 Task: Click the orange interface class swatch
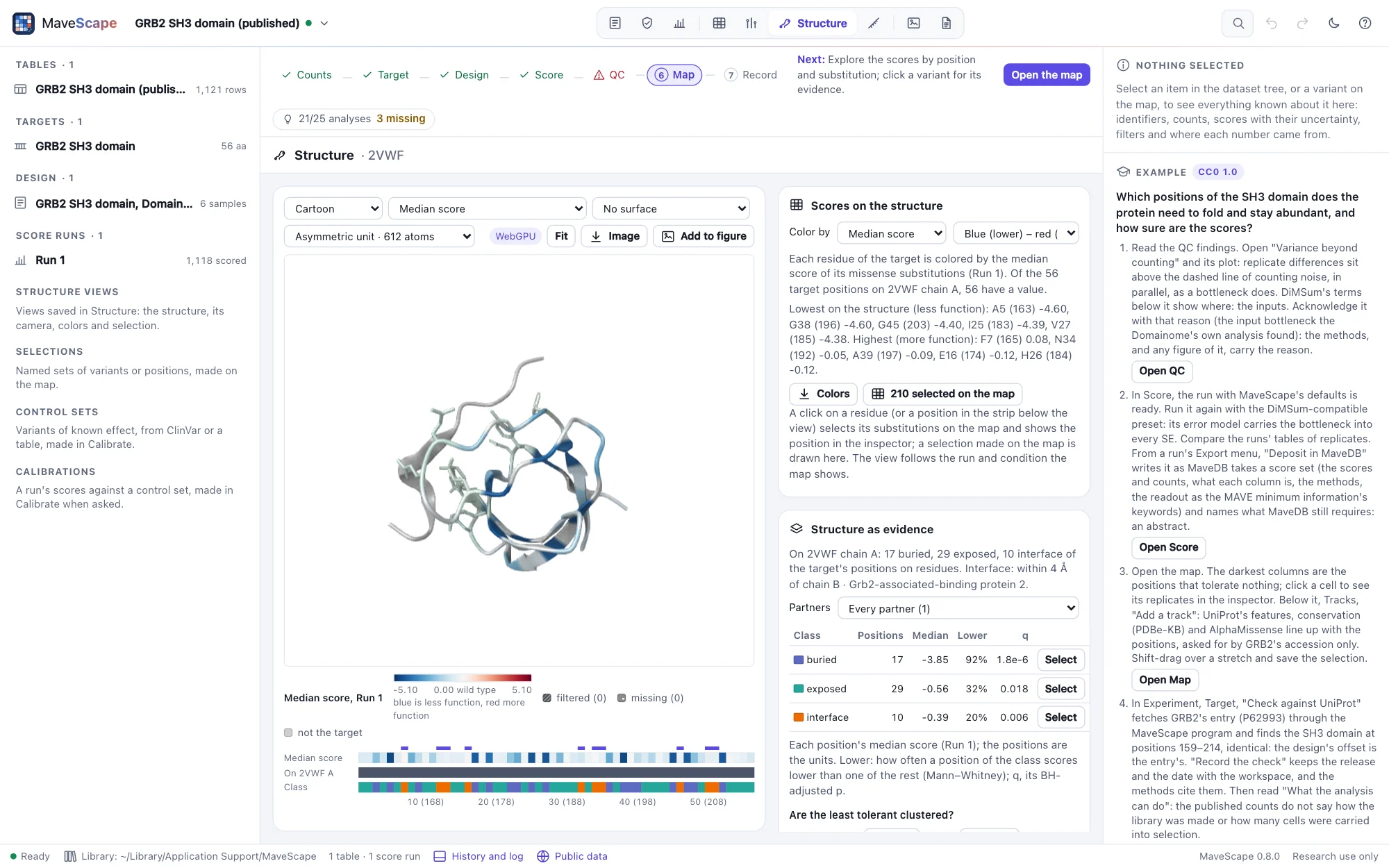coord(799,717)
